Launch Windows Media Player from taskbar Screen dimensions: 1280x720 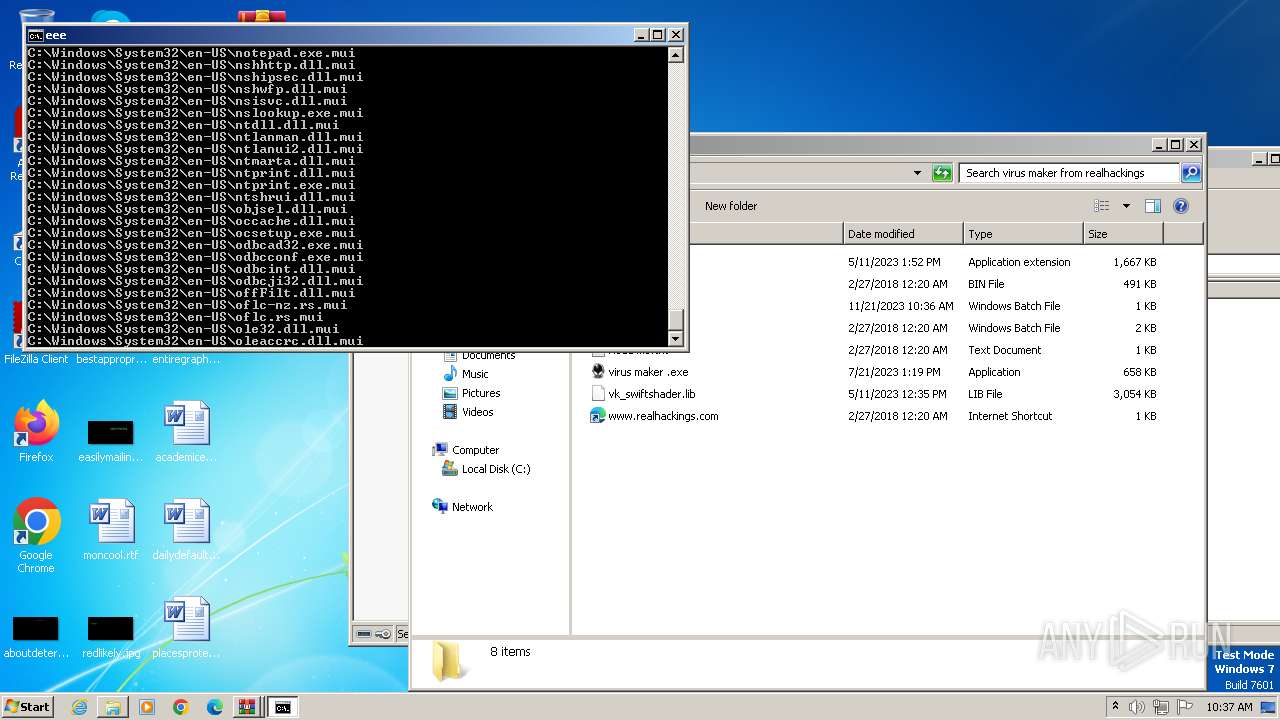(147, 707)
